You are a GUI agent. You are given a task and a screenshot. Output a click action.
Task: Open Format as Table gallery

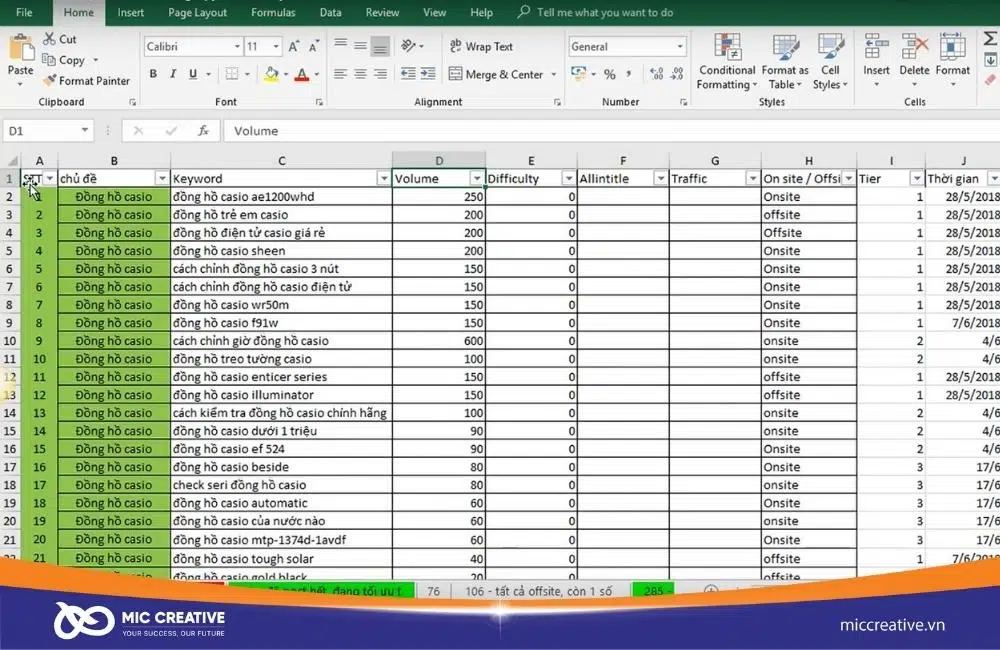785,62
